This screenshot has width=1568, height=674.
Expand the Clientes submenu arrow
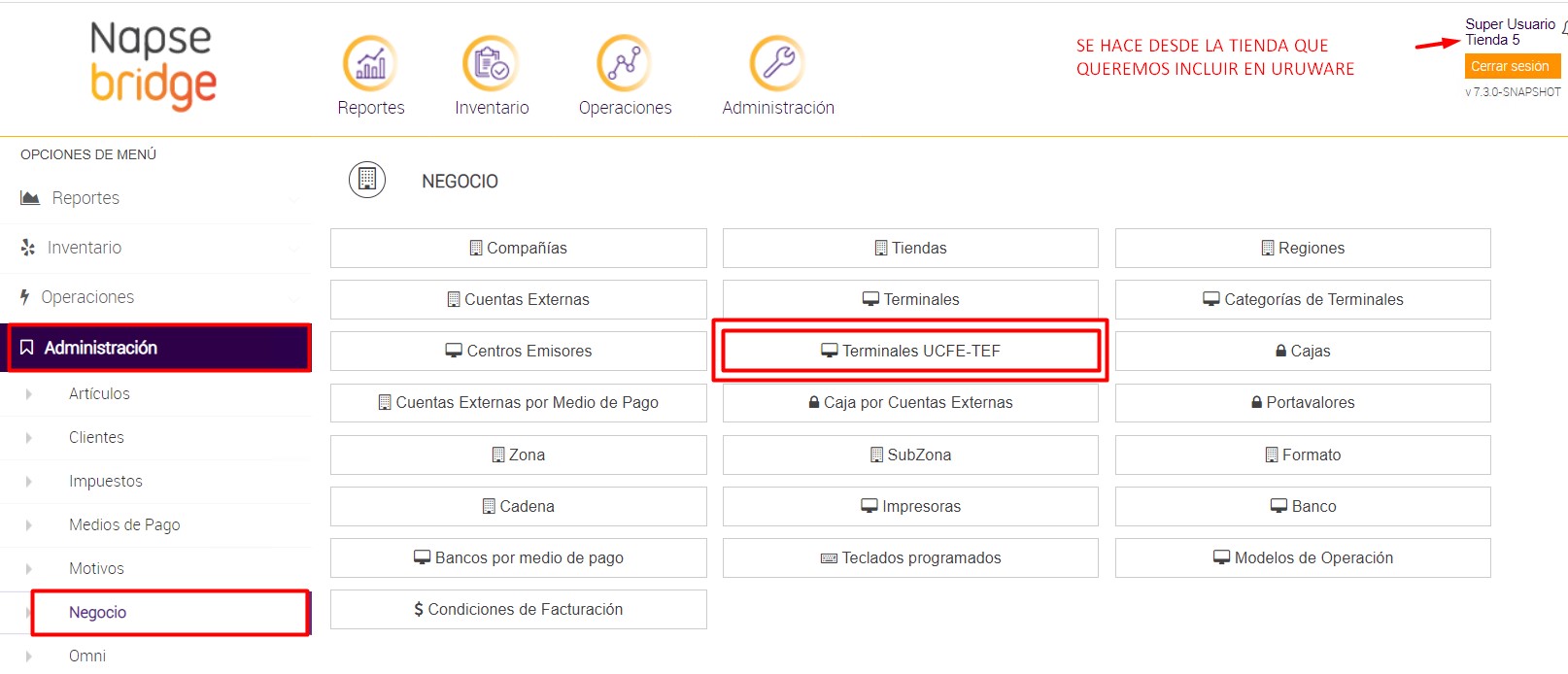click(29, 438)
